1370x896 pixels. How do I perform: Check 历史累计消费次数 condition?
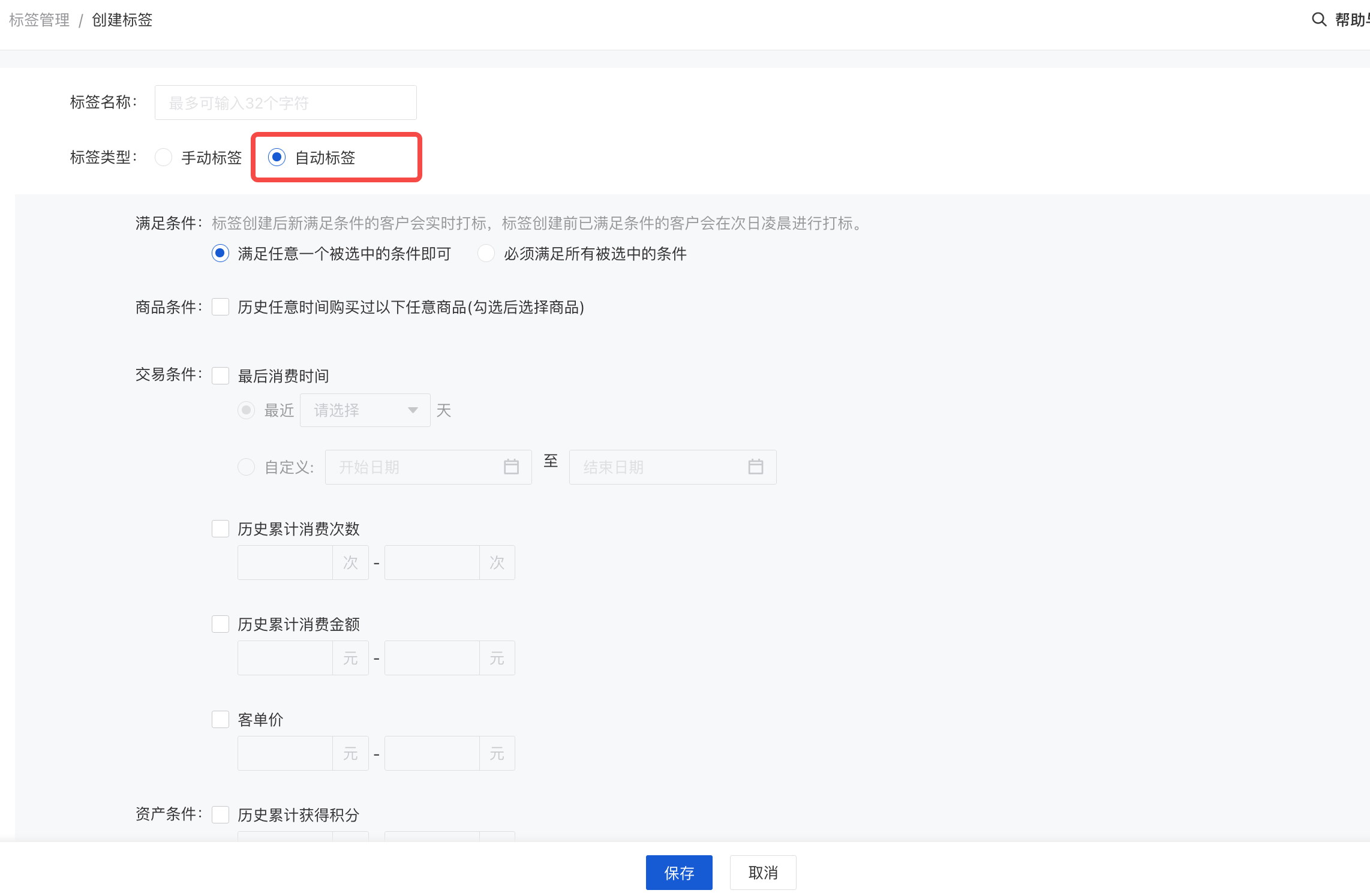pyautogui.click(x=220, y=529)
